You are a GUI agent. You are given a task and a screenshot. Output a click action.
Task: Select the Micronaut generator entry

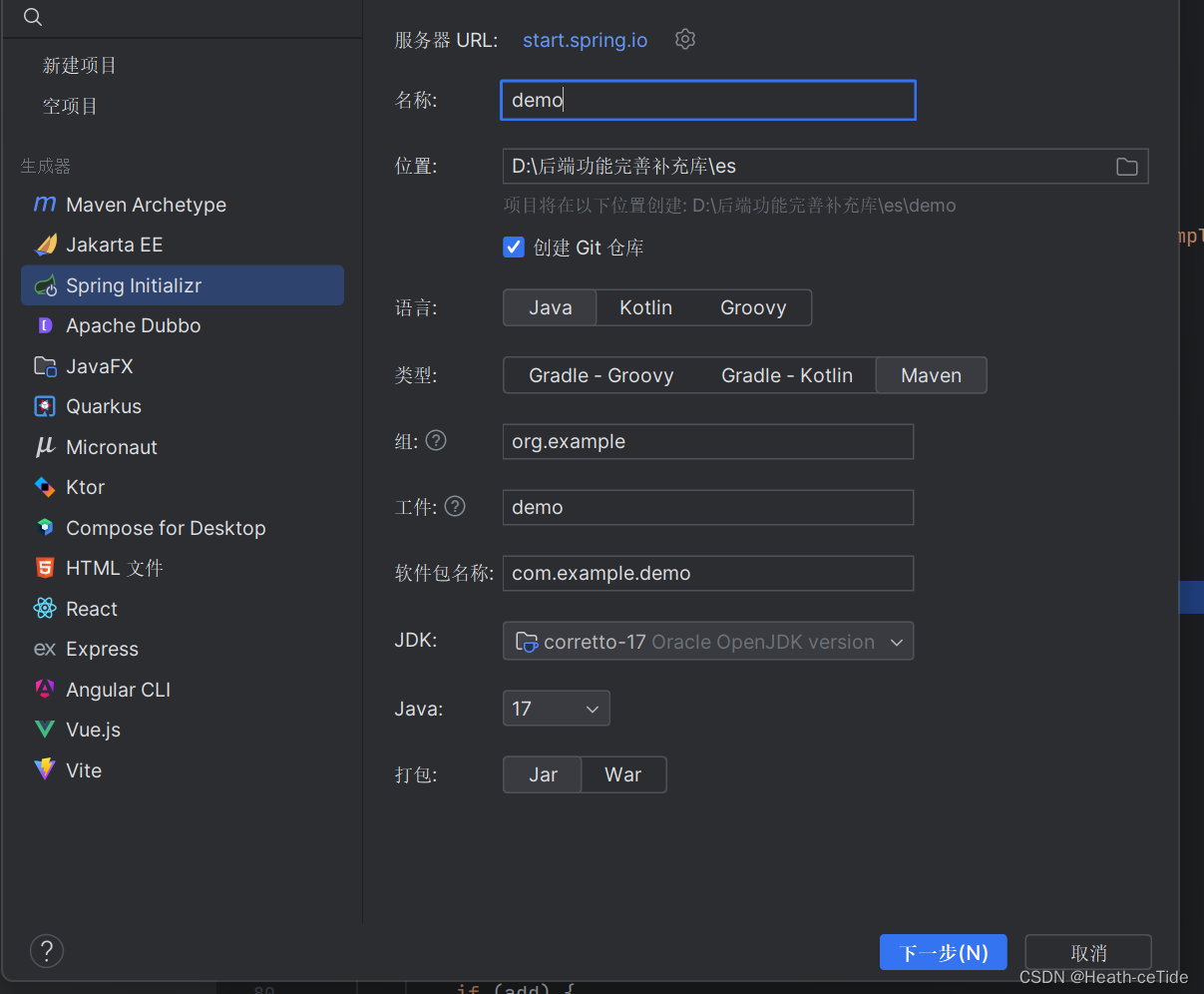click(183, 447)
